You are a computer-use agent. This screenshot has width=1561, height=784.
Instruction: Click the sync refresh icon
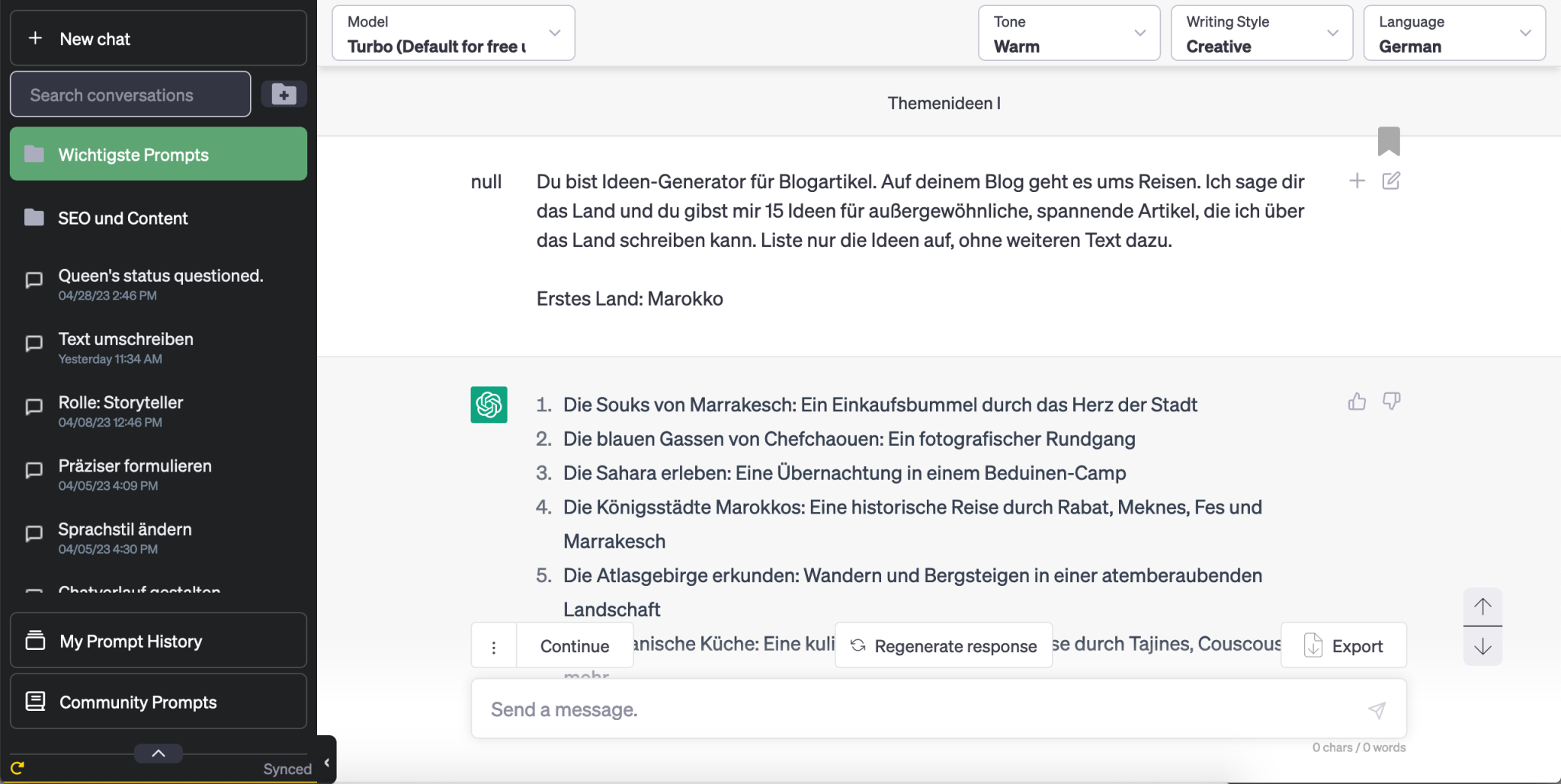[x=18, y=769]
